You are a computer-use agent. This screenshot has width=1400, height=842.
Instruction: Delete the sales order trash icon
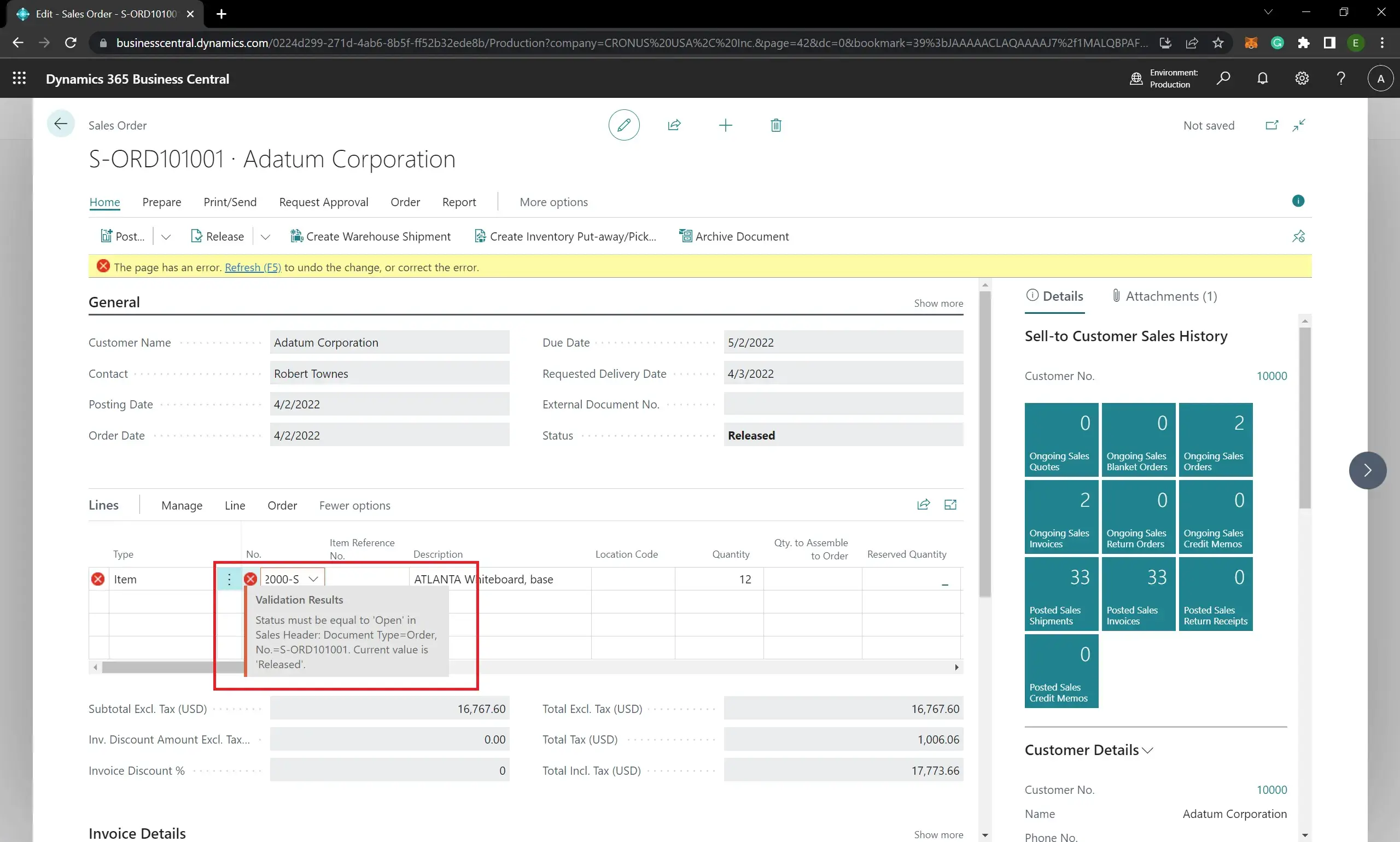click(776, 125)
